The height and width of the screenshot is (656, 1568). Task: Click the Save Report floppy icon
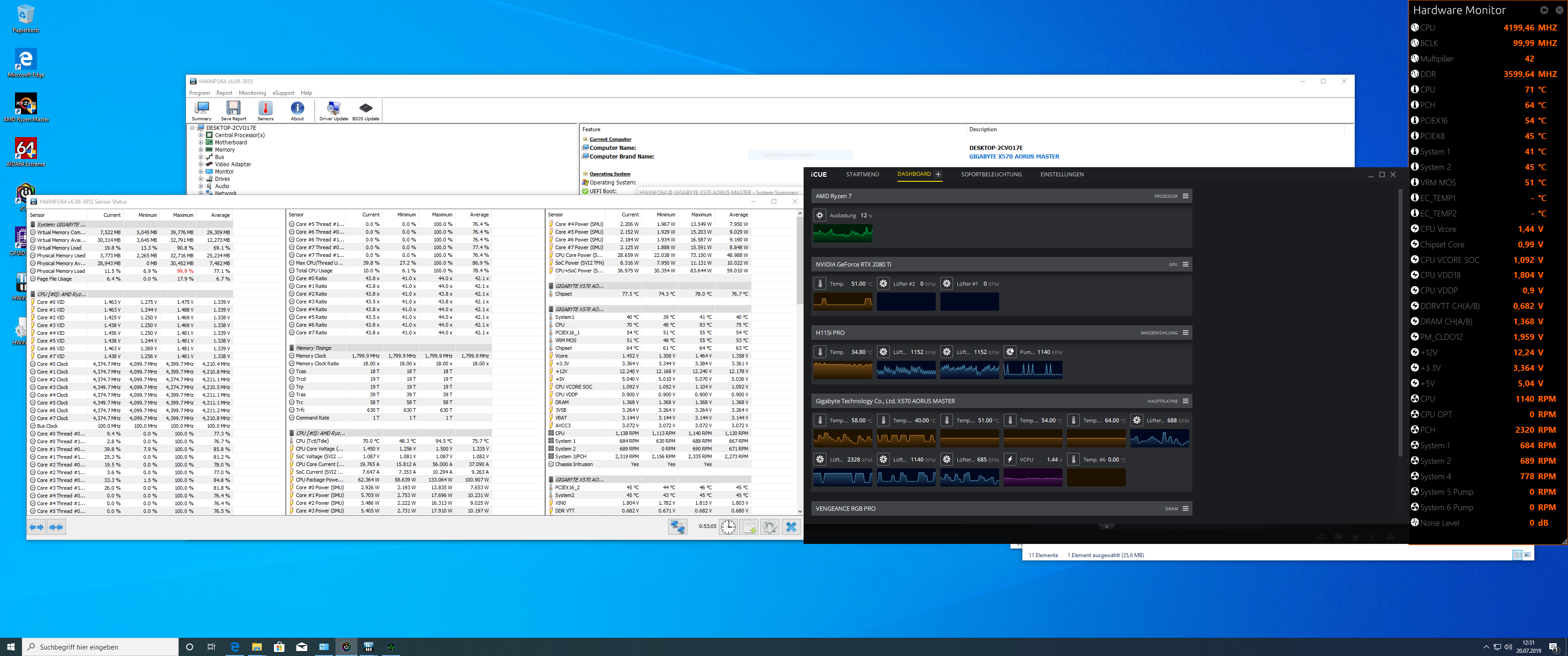233,110
